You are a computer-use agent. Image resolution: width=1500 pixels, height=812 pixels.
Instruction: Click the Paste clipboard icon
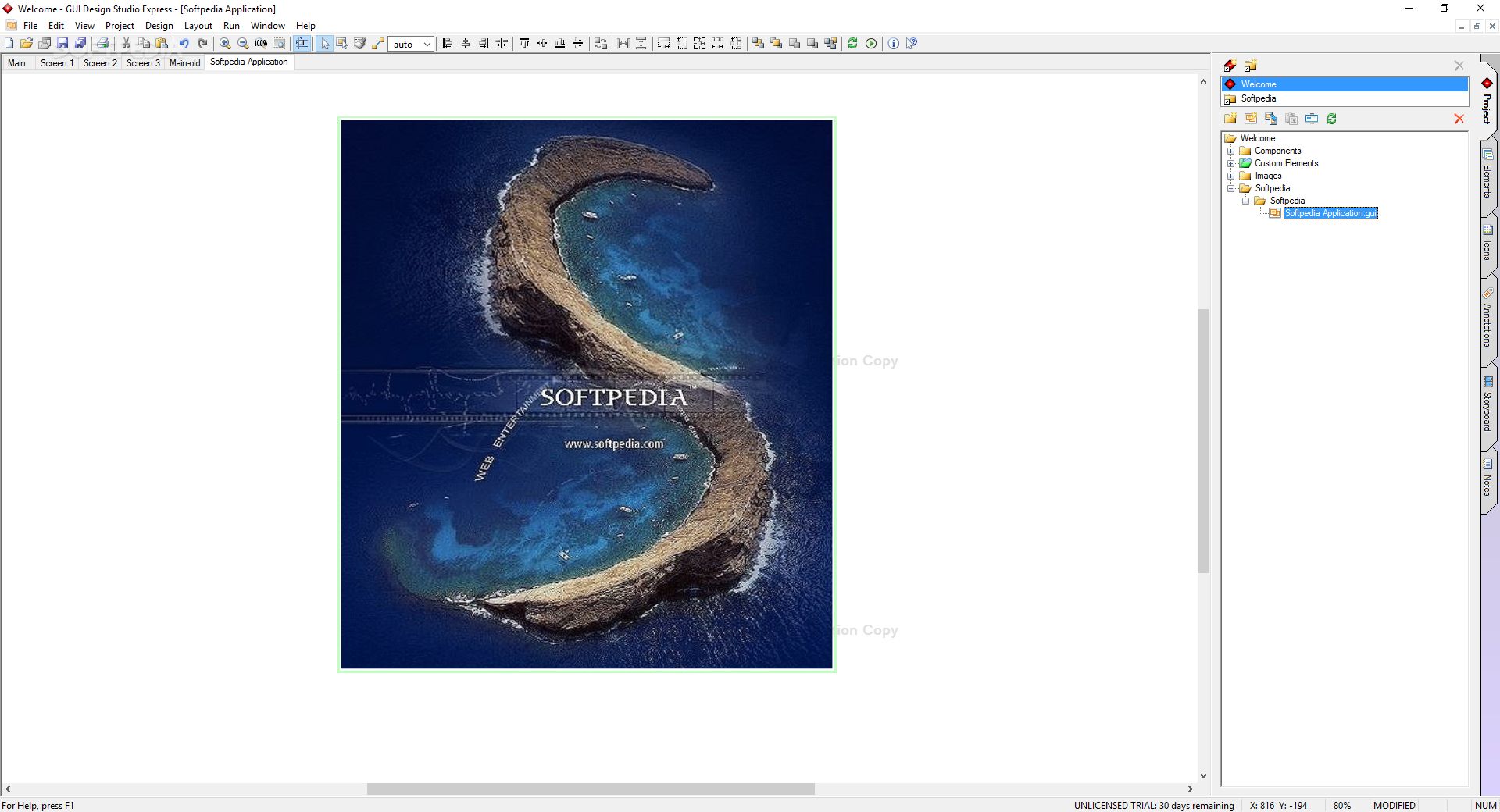click(x=162, y=44)
